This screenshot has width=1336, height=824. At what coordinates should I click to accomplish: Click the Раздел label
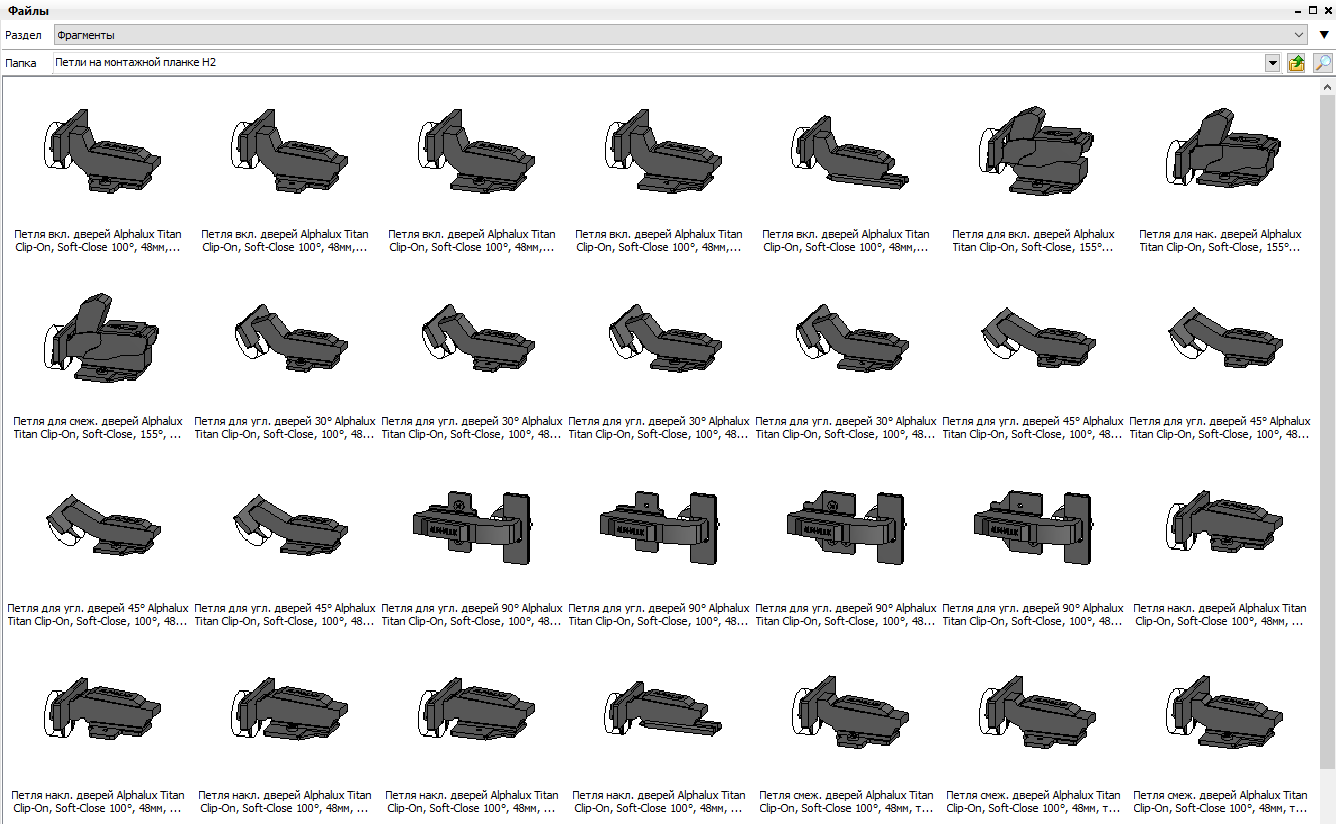[x=23, y=35]
